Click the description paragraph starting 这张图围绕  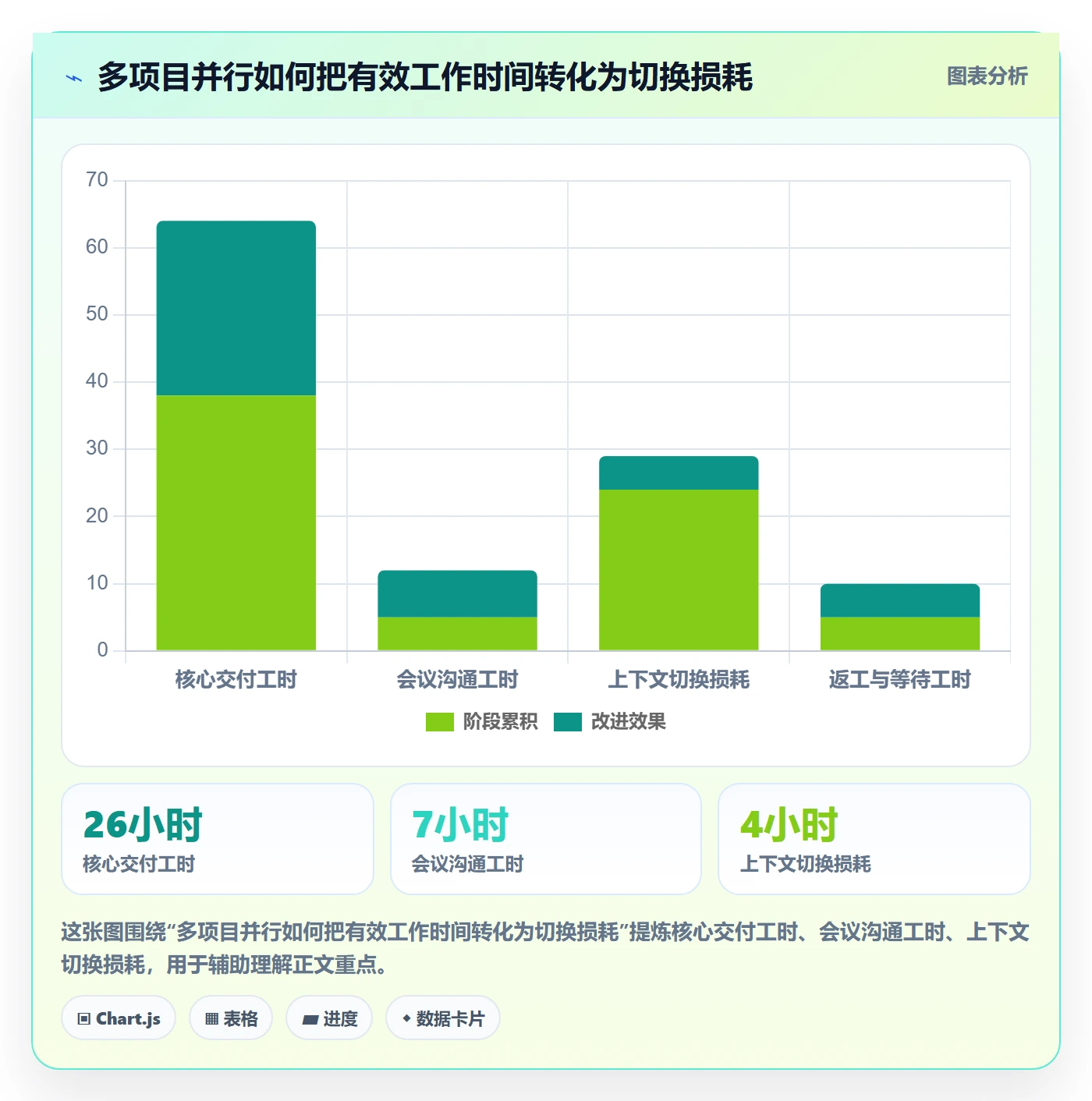[x=545, y=948]
